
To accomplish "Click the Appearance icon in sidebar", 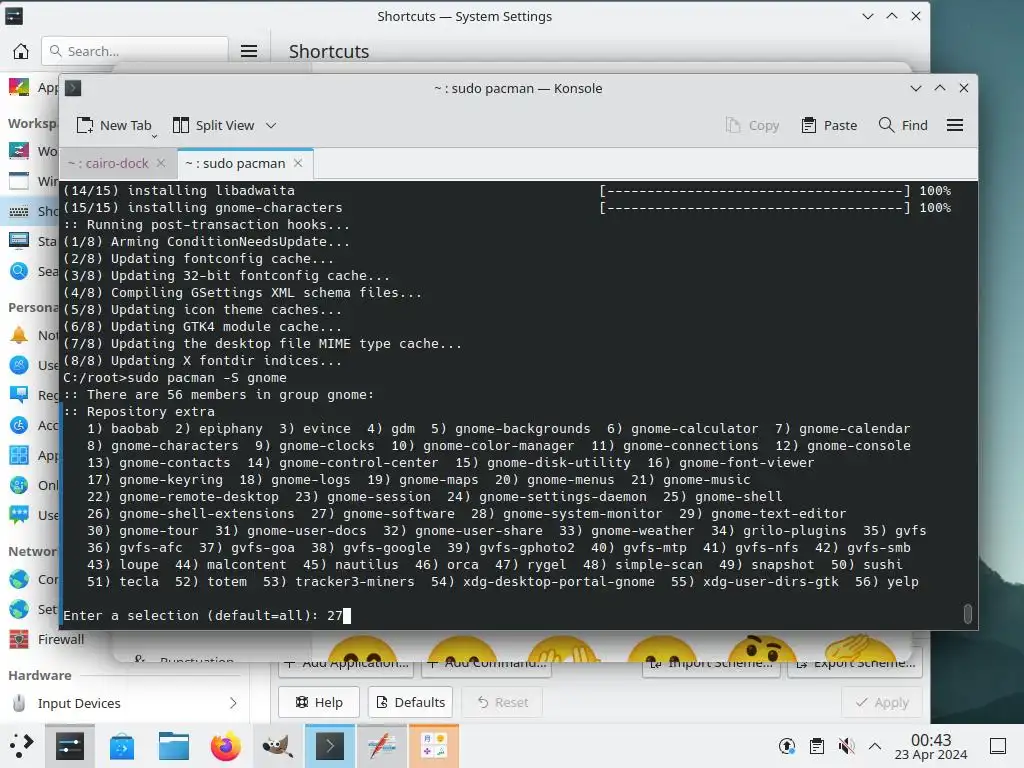I will tap(19, 87).
